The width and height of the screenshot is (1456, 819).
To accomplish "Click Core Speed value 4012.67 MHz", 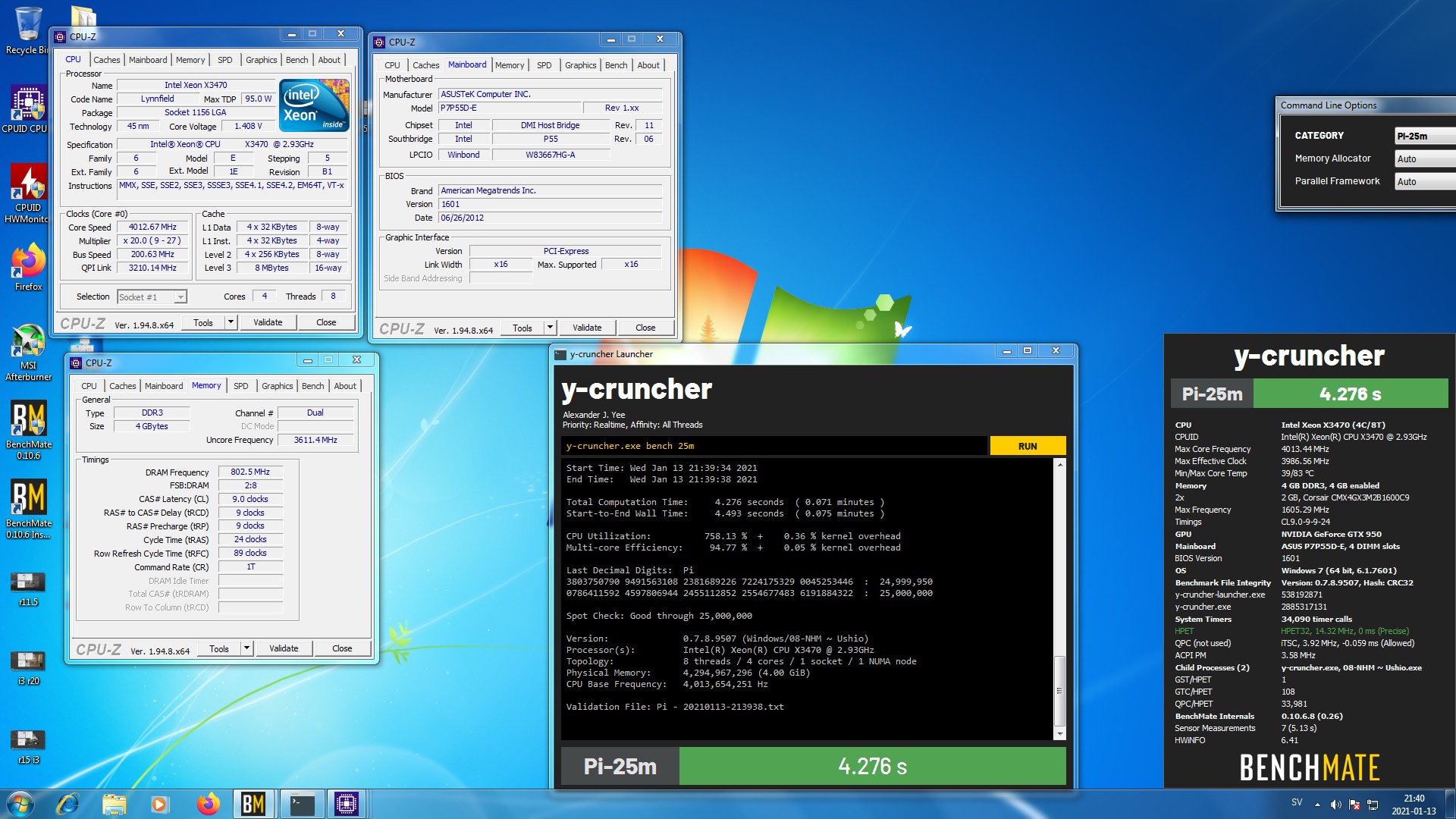I will [x=152, y=227].
